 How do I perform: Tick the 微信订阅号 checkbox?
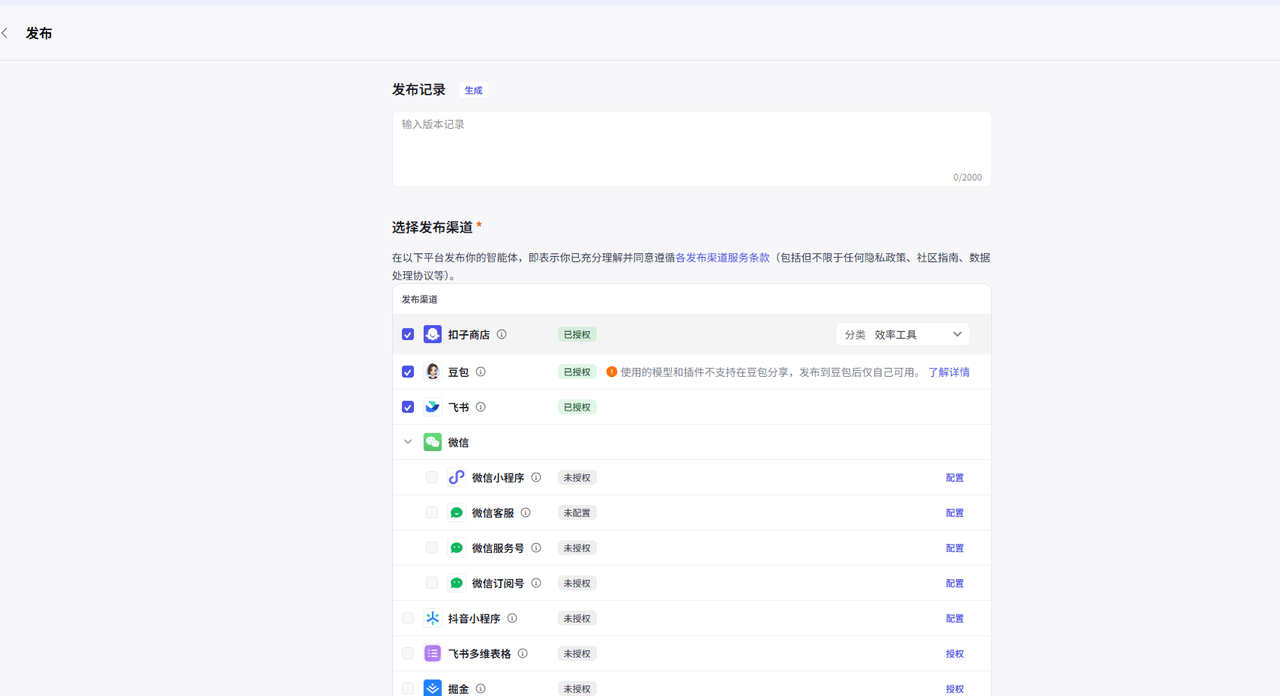432,583
